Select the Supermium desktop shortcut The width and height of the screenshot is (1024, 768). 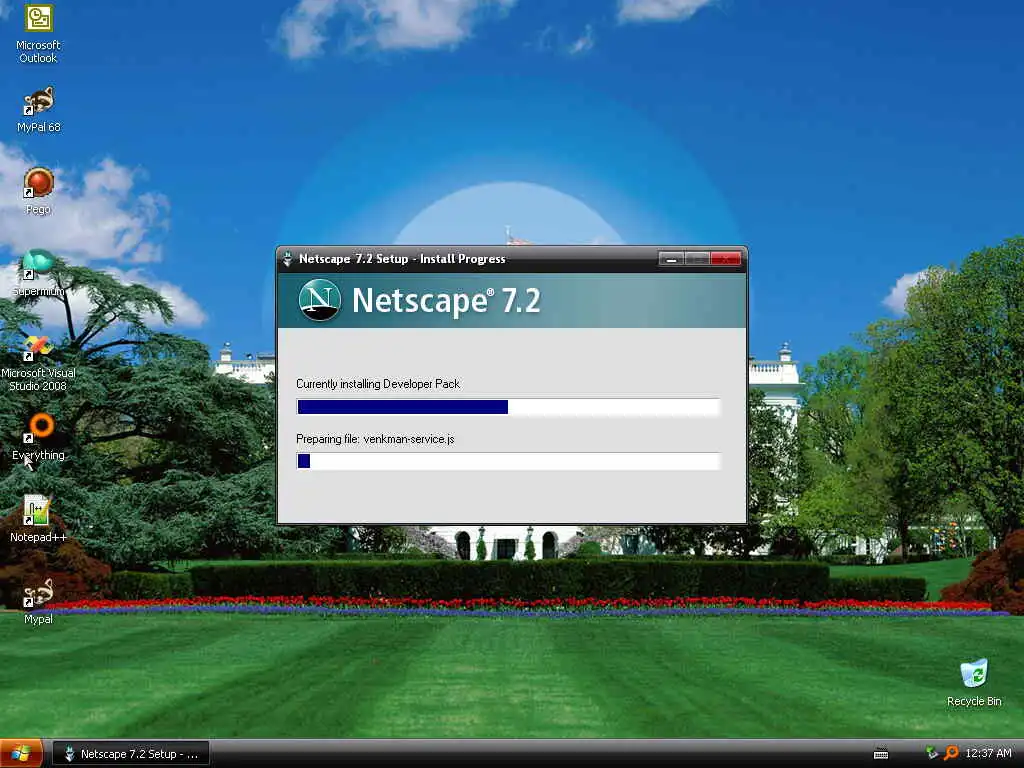39,273
